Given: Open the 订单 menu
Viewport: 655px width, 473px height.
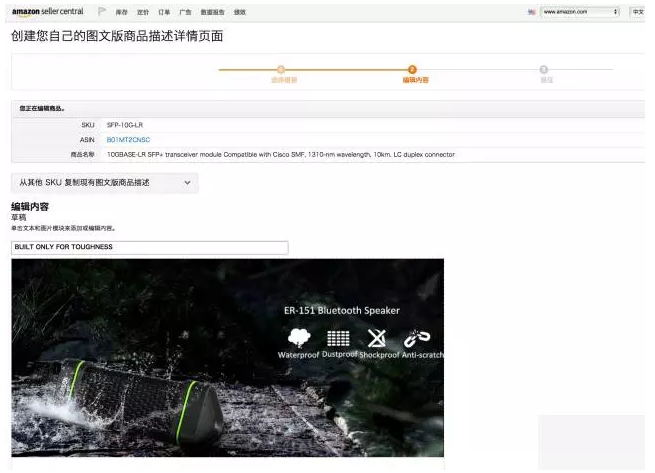Looking at the screenshot, I should (x=164, y=12).
